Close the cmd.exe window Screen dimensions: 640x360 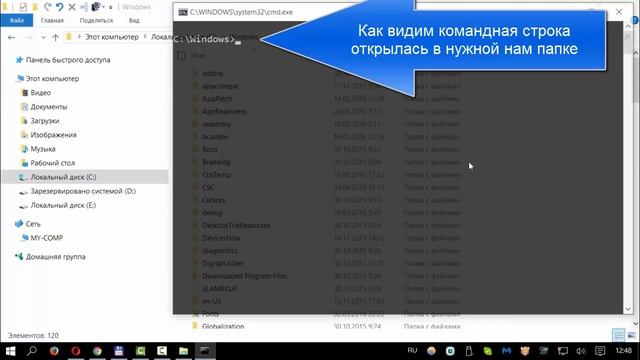(x=619, y=12)
